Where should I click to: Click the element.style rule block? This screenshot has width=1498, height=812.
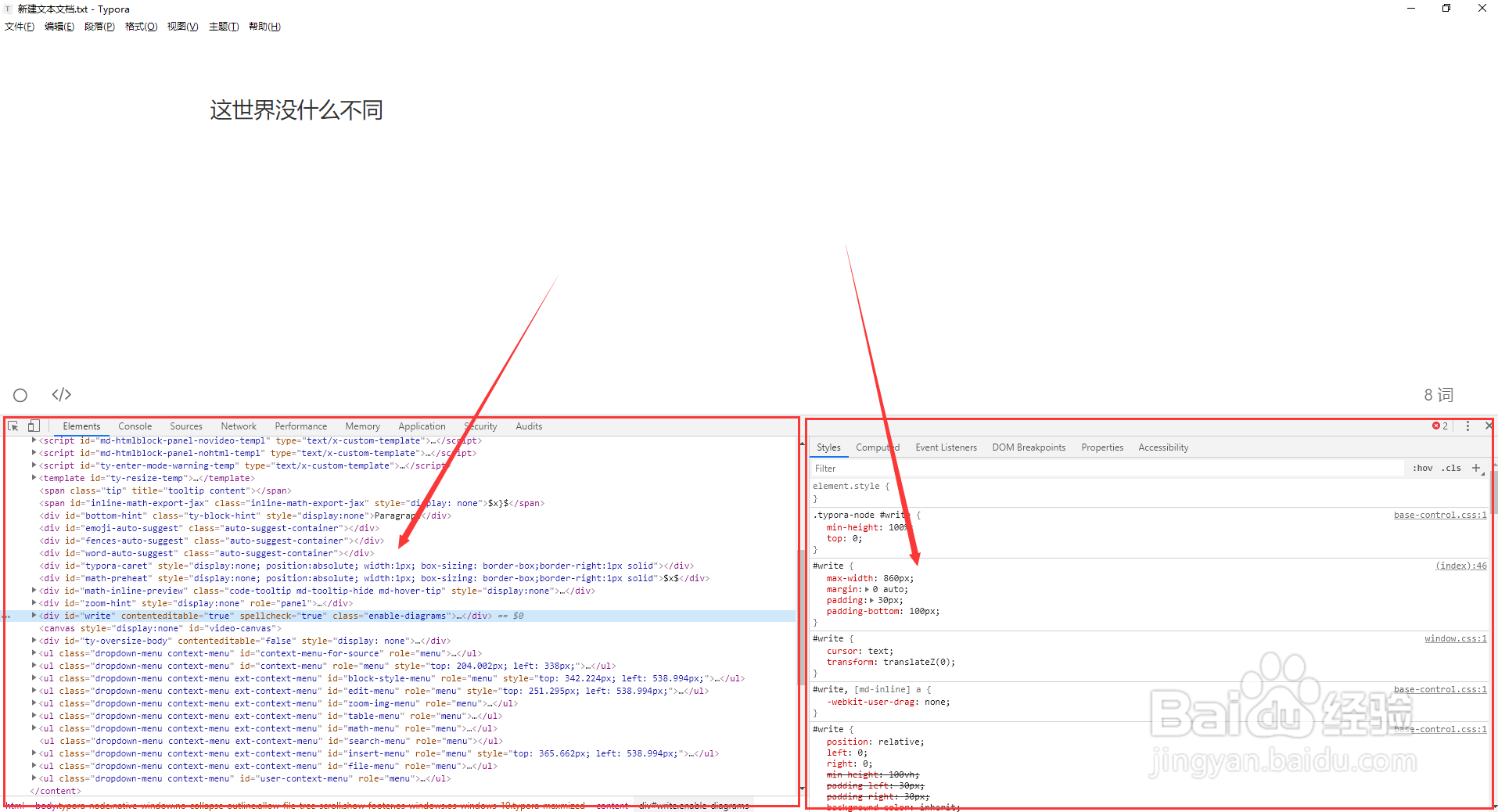tap(1150, 492)
